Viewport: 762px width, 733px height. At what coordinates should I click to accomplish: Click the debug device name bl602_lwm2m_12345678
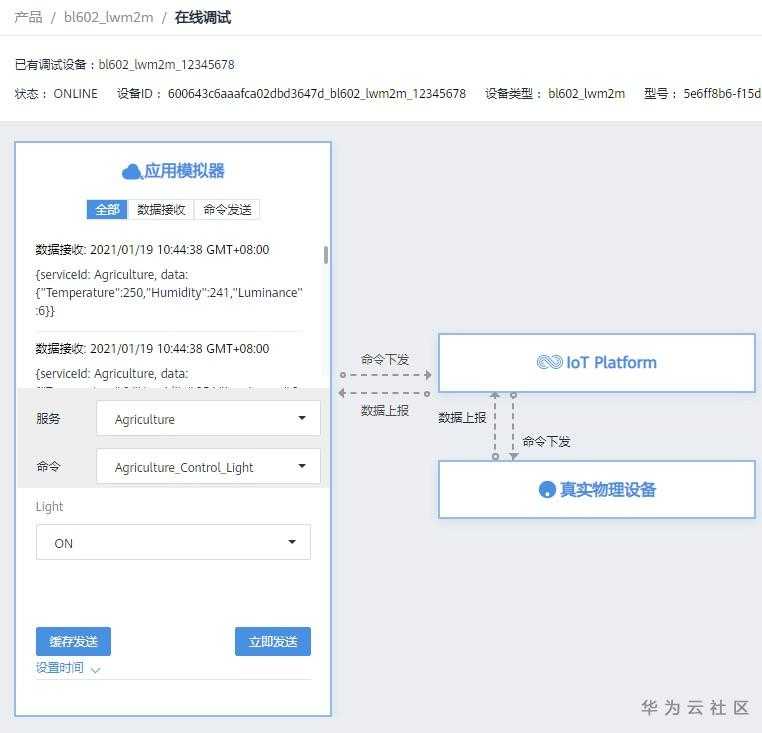coord(166,65)
